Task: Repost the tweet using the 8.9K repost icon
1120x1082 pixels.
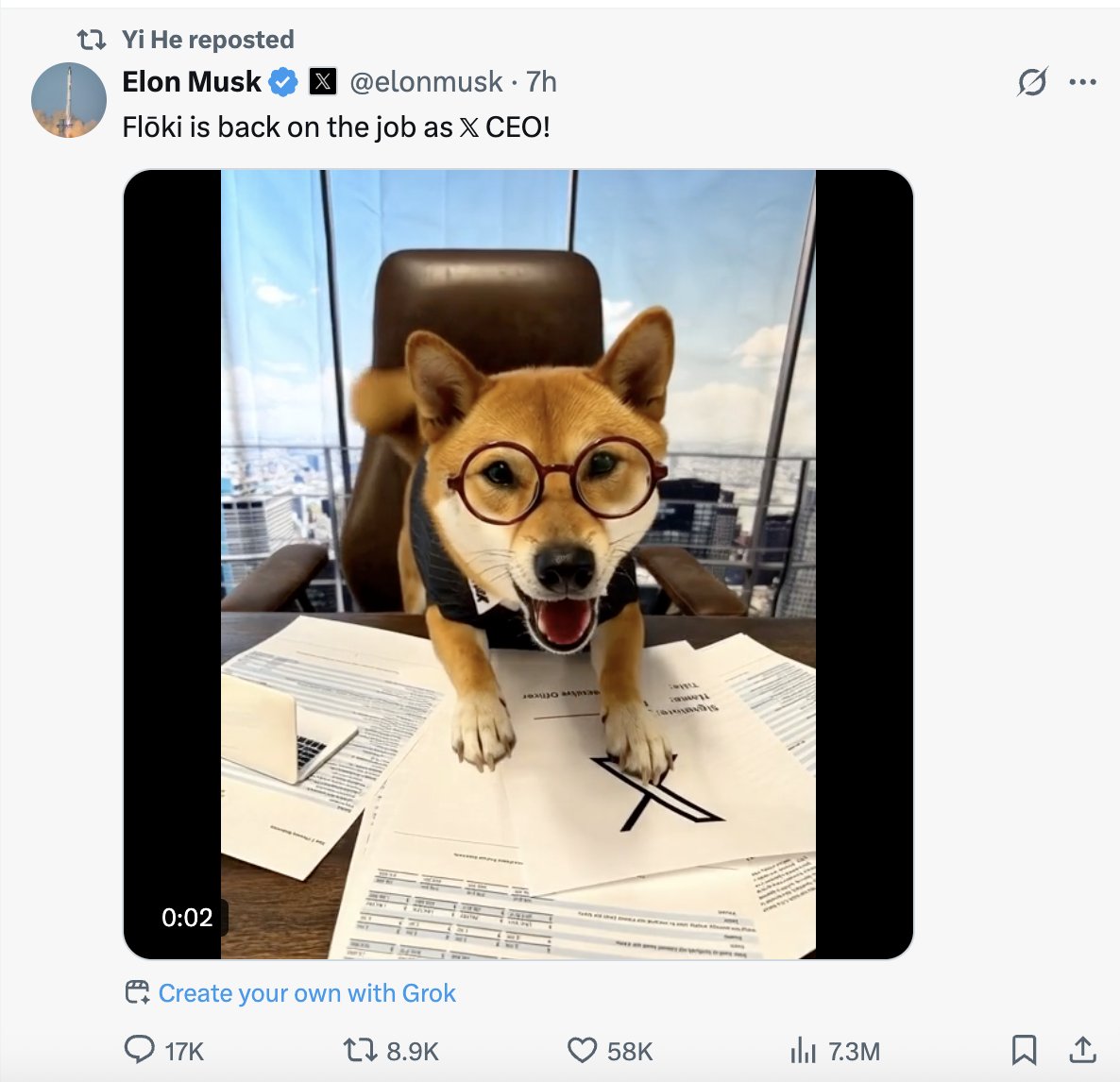Action: 358,1050
